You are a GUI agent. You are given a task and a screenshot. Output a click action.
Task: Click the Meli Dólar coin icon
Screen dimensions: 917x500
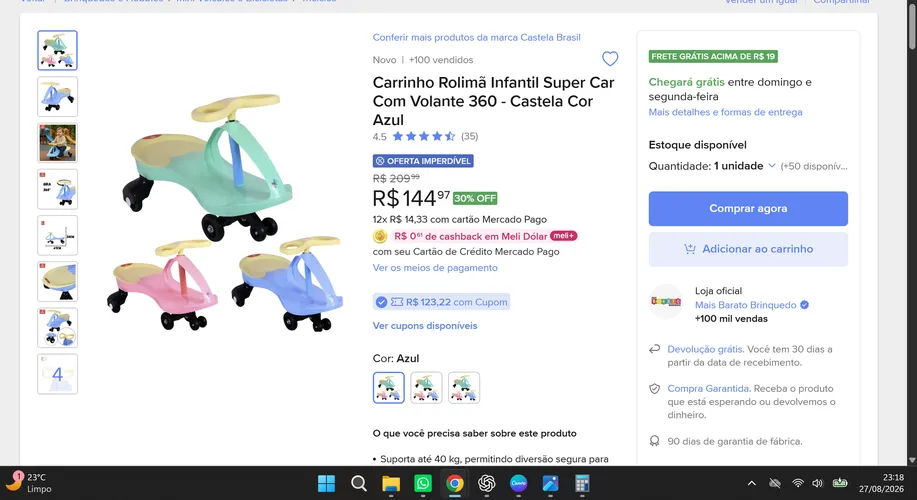(x=380, y=236)
